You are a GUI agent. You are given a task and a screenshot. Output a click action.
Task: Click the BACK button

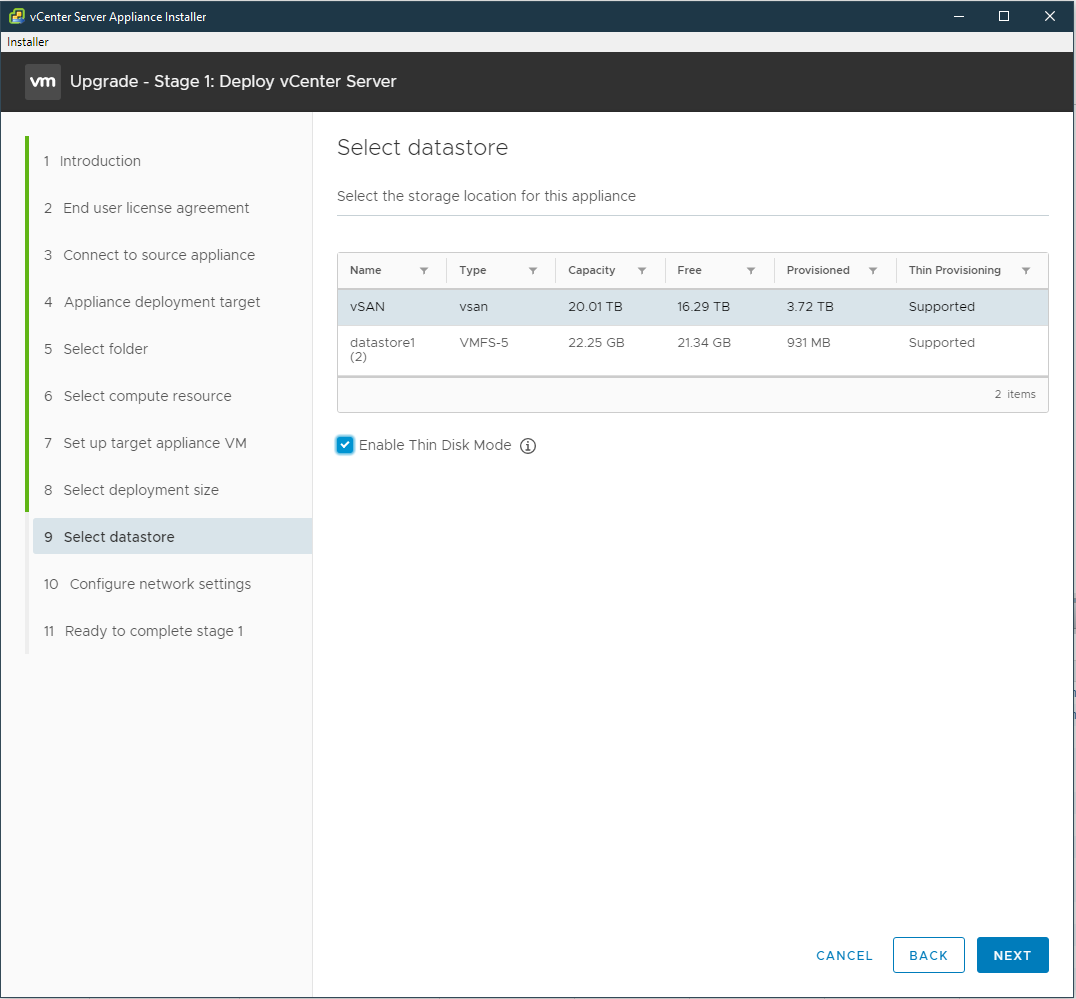pyautogui.click(x=928, y=955)
